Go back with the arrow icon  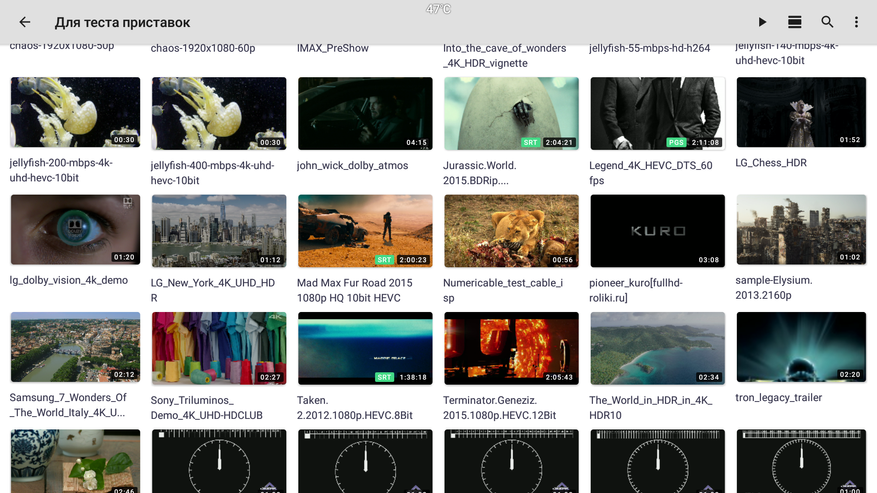coord(25,22)
